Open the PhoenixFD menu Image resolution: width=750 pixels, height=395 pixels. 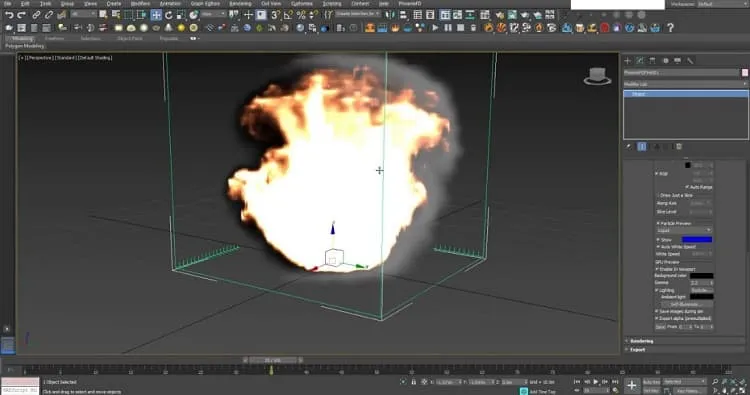coord(410,3)
